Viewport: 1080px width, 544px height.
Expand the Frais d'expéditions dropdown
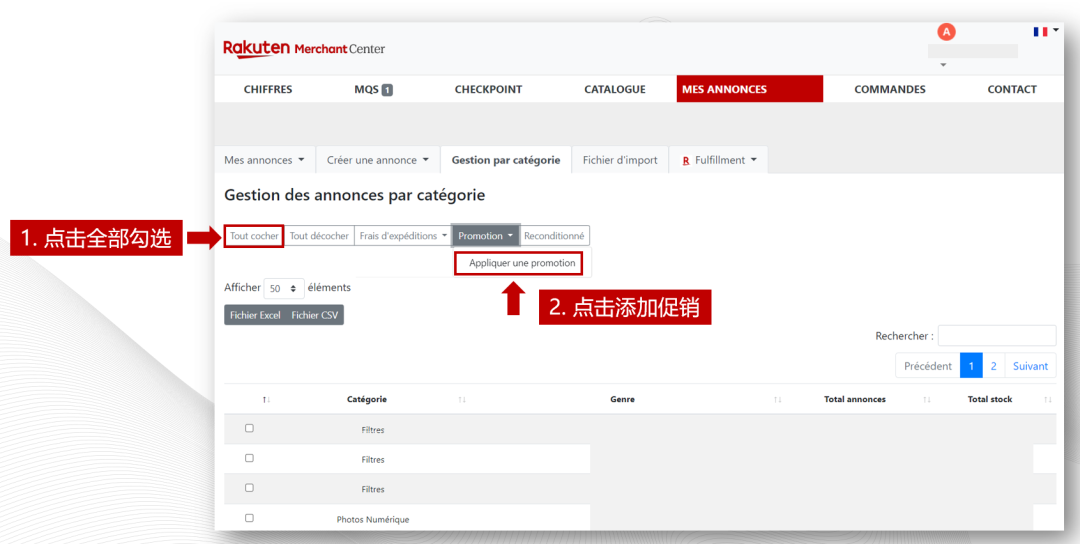(x=403, y=236)
